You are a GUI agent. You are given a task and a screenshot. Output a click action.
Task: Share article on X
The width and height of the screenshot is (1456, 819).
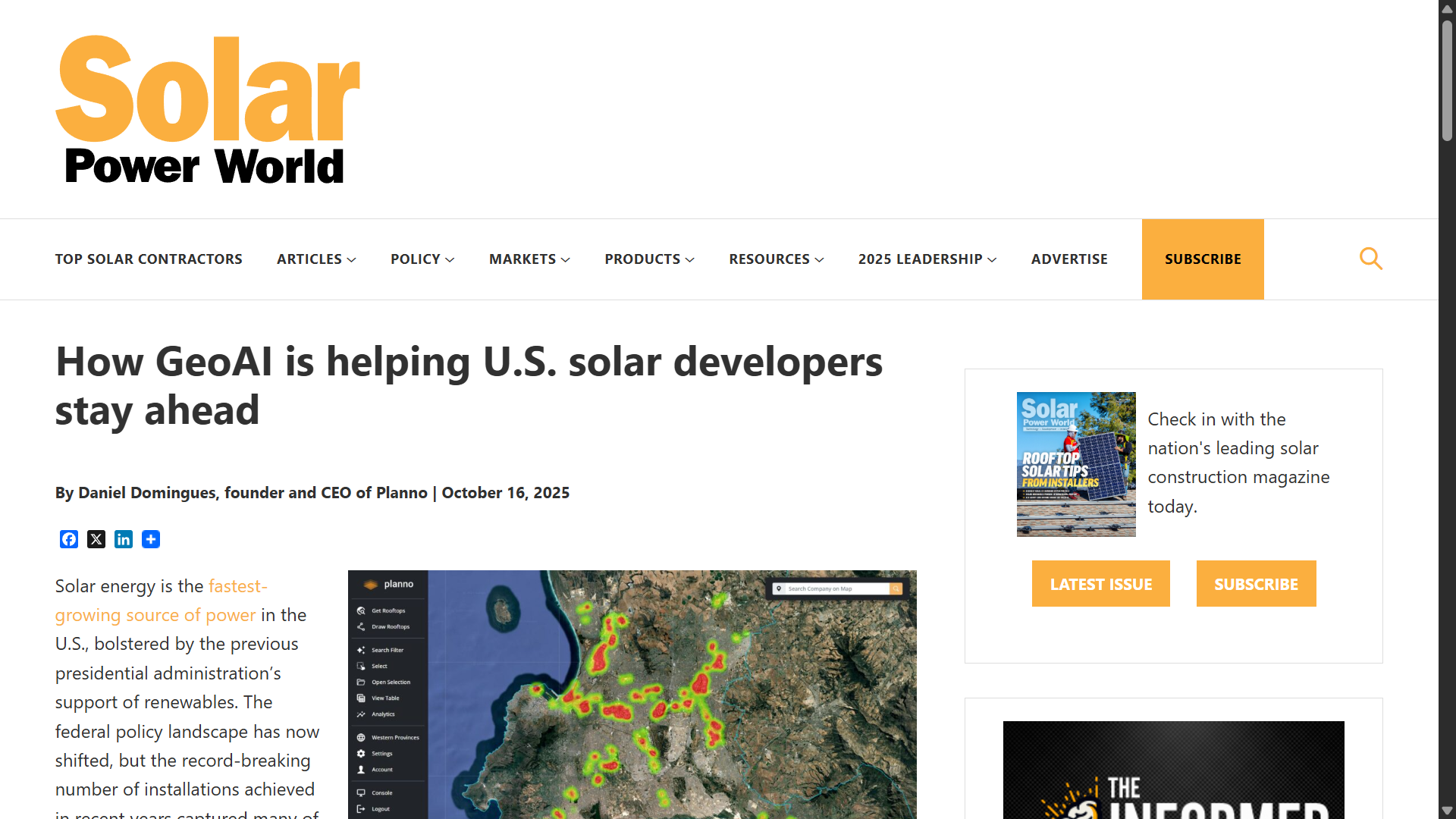[x=96, y=539]
